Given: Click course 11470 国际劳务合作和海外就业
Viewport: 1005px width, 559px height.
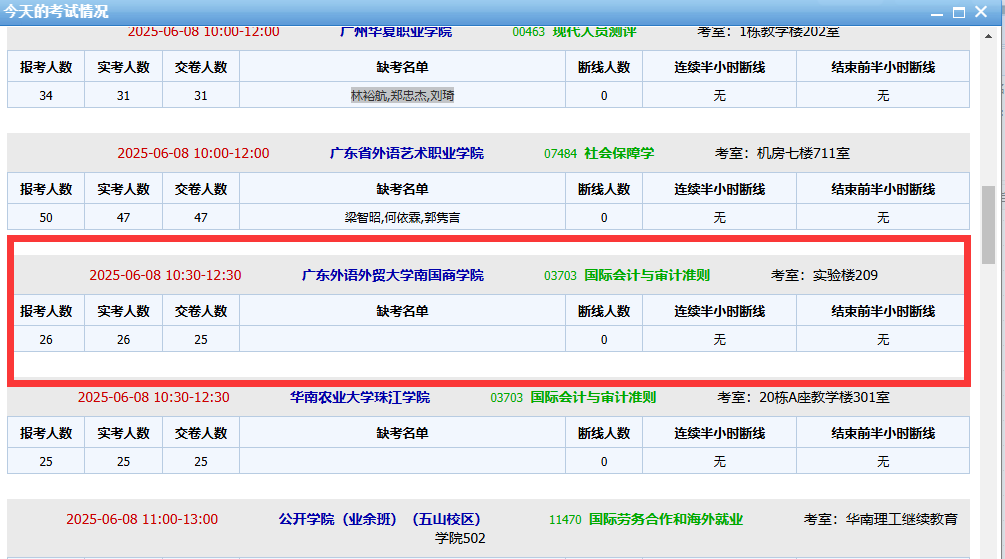Looking at the screenshot, I should (665, 519).
